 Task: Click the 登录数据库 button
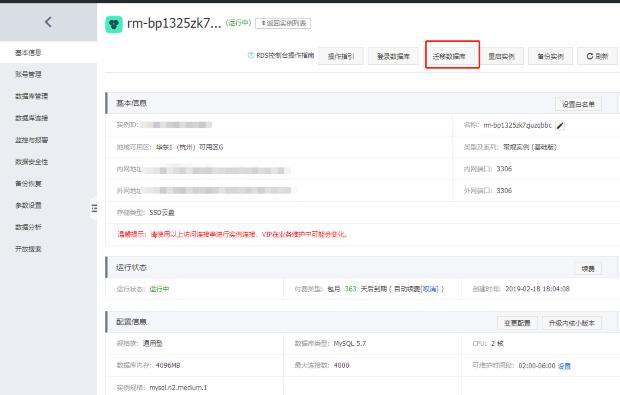coord(393,56)
